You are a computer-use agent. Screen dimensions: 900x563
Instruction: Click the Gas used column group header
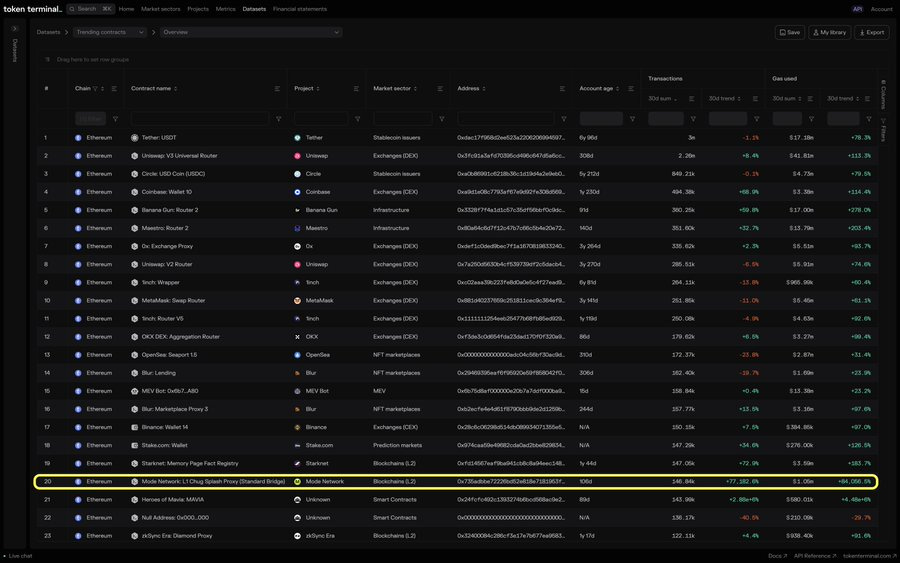(x=784, y=79)
